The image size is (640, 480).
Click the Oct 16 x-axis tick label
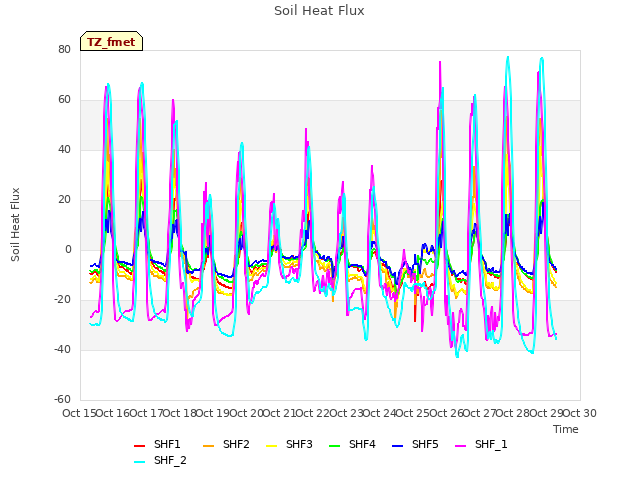pos(113,413)
